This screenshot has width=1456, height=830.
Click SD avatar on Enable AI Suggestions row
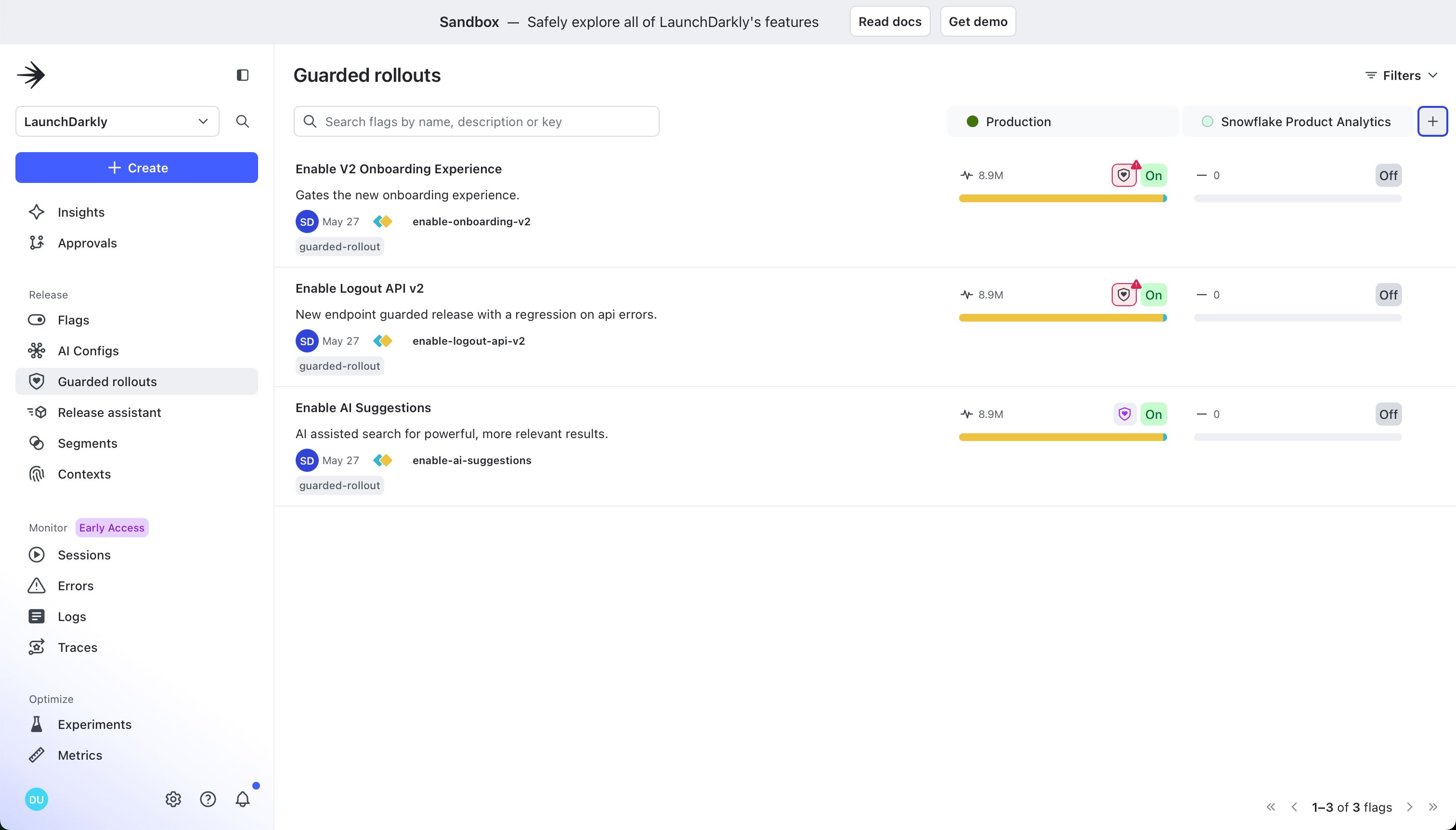307,461
